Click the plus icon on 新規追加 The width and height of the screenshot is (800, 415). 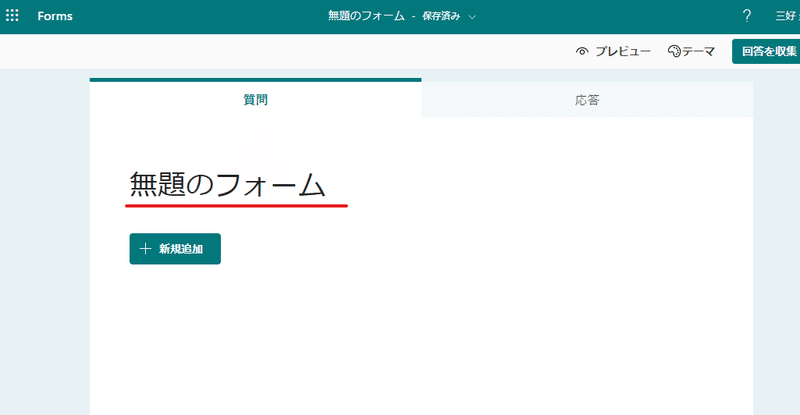pos(145,249)
